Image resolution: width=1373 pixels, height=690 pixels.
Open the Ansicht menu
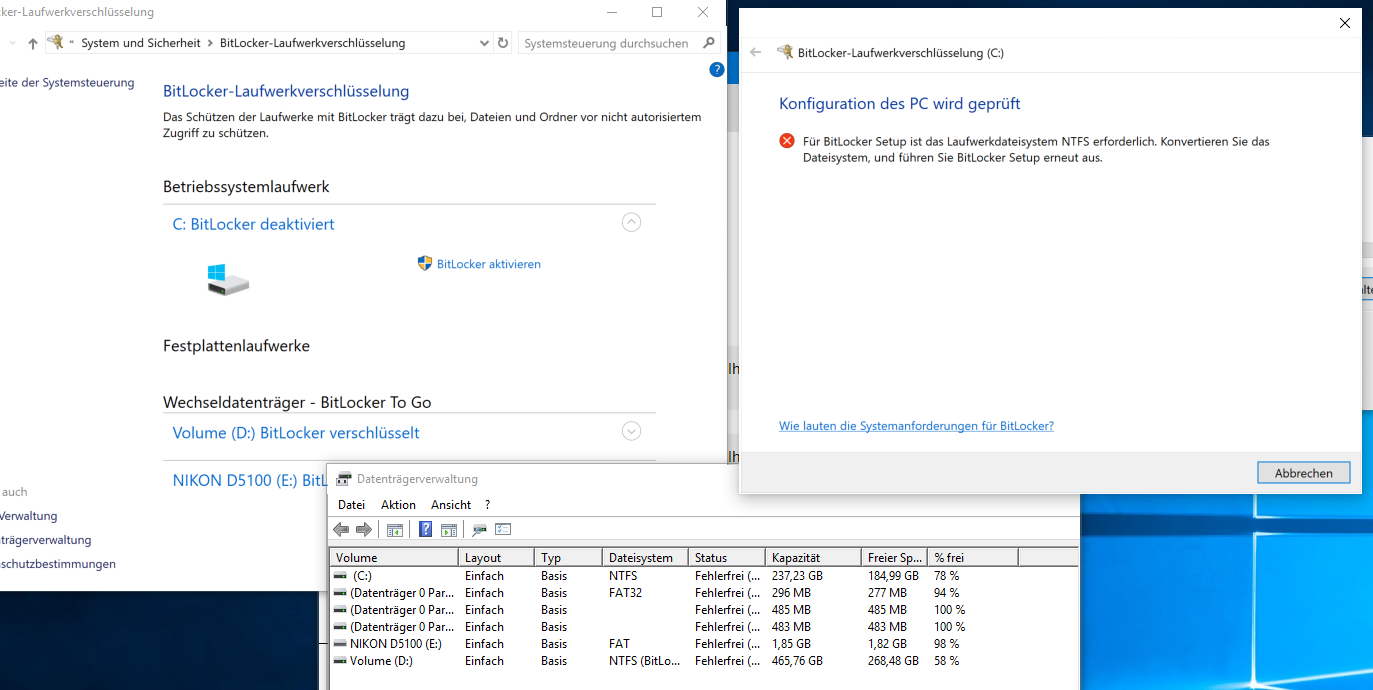[451, 505]
